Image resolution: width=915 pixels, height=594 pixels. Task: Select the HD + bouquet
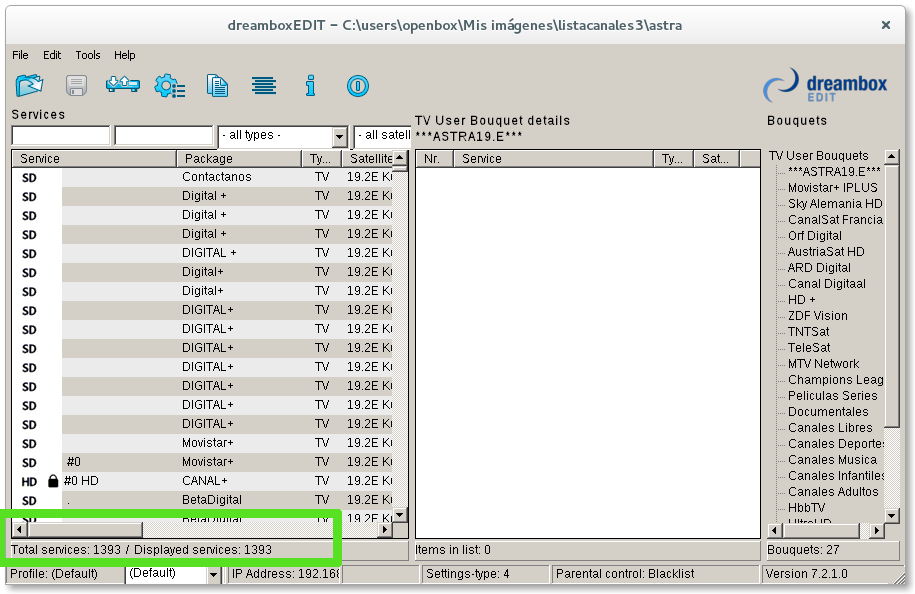click(802, 300)
